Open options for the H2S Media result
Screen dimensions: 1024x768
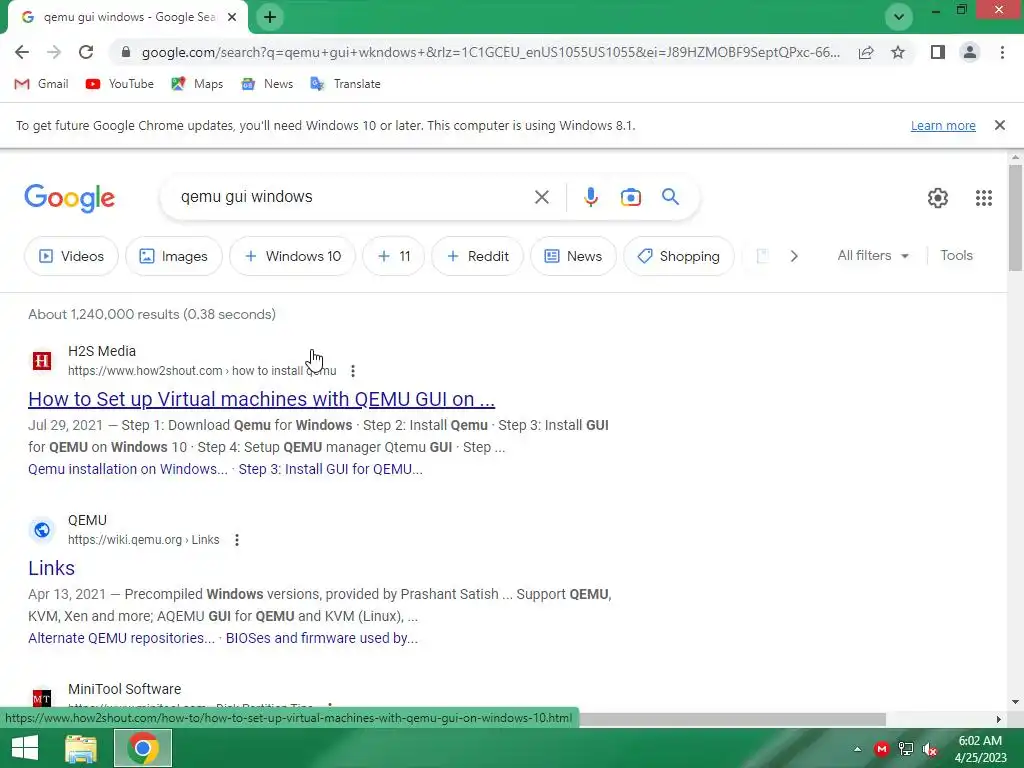pos(353,371)
